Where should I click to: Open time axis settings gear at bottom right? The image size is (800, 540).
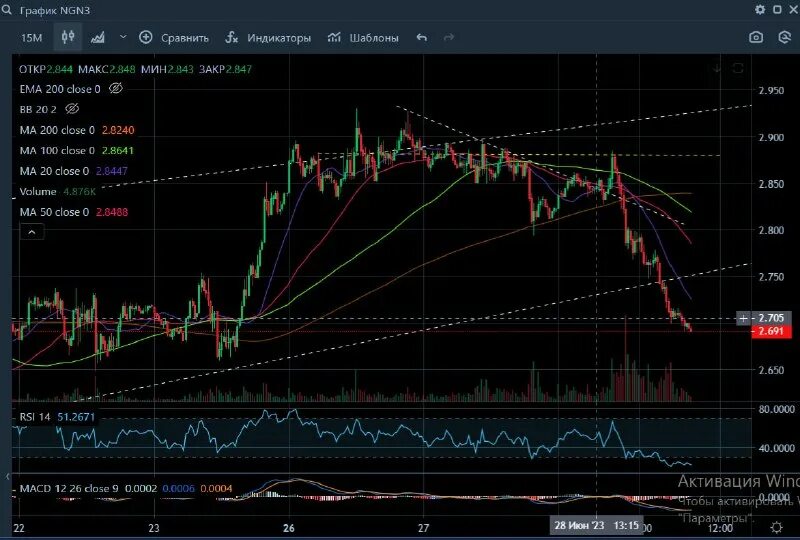(777, 527)
